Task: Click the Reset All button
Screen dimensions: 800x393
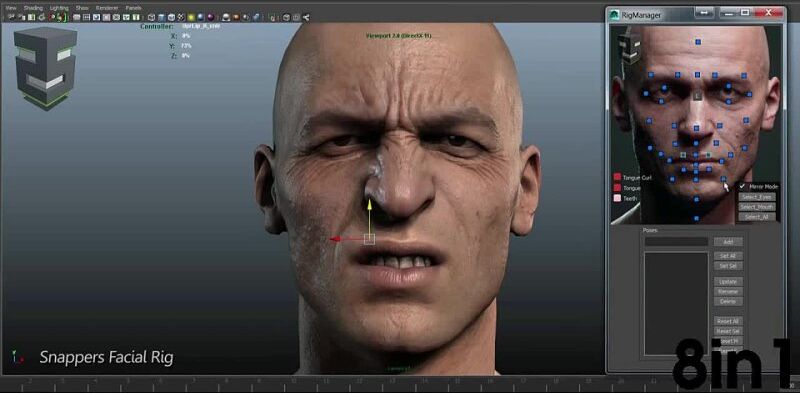Action: pyautogui.click(x=728, y=321)
